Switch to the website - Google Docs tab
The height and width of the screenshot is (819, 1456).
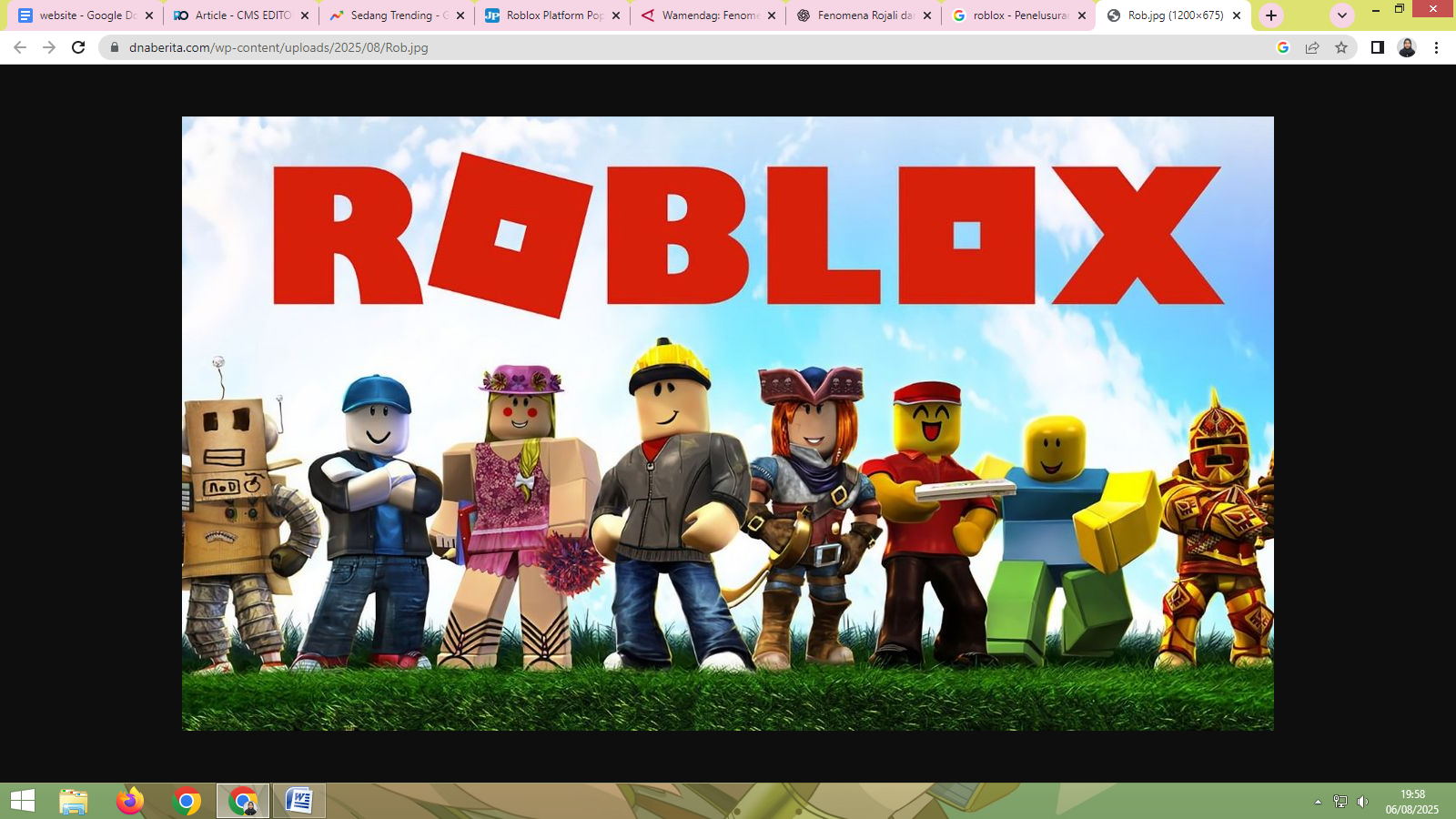pyautogui.click(x=86, y=15)
